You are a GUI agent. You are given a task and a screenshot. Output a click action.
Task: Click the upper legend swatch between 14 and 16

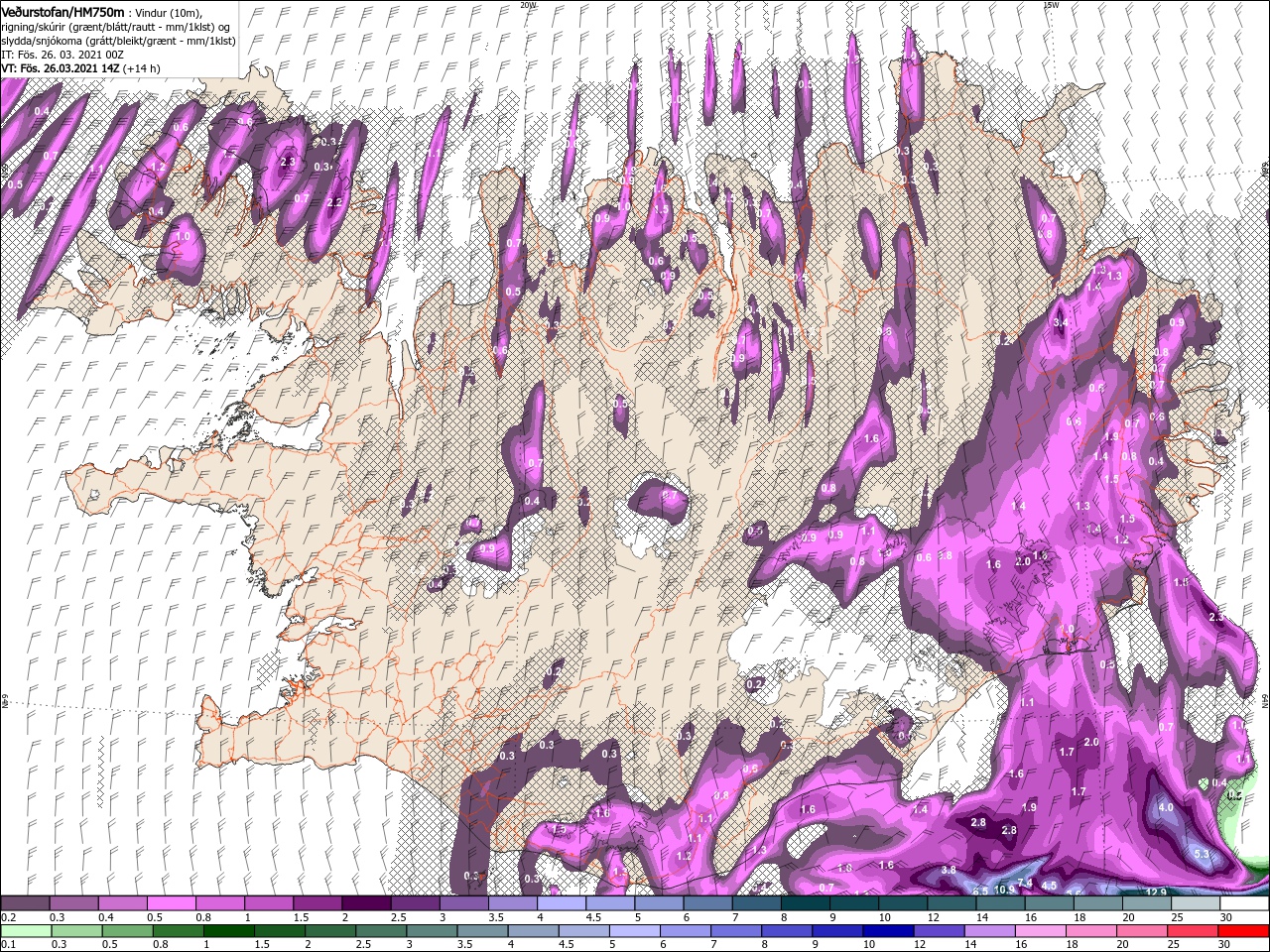pos(1001,903)
